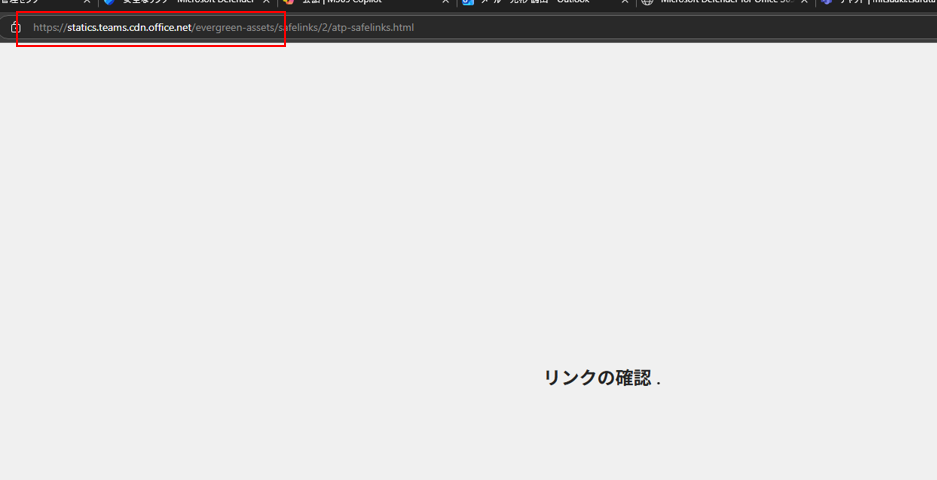Close the leftmost browser tab

[x=87, y=2]
